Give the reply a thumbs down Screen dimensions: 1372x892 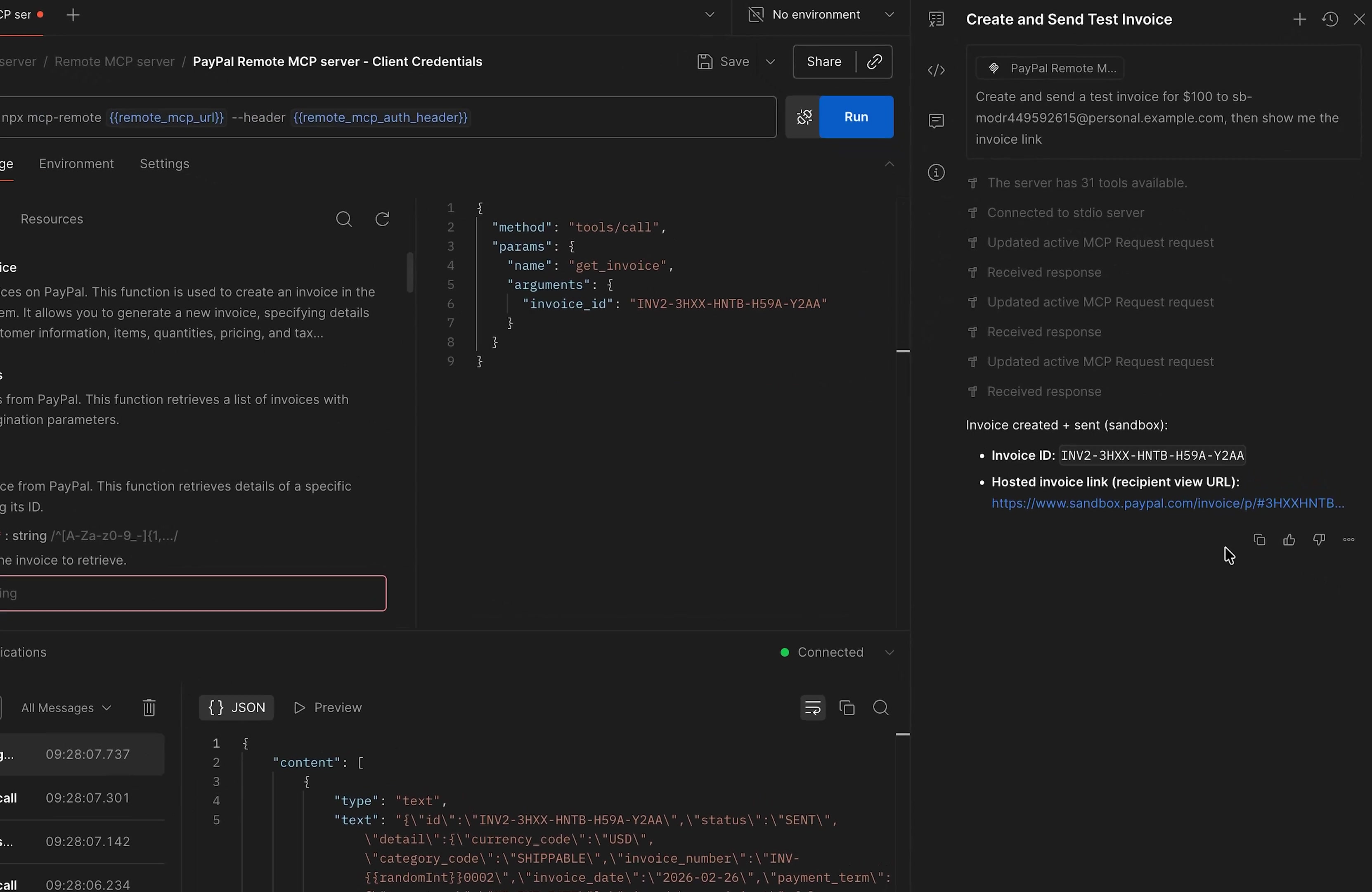click(x=1319, y=540)
